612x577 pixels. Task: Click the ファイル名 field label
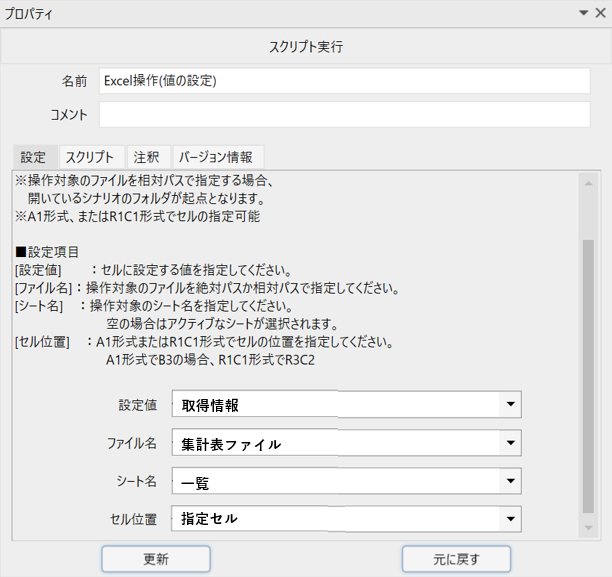132,443
